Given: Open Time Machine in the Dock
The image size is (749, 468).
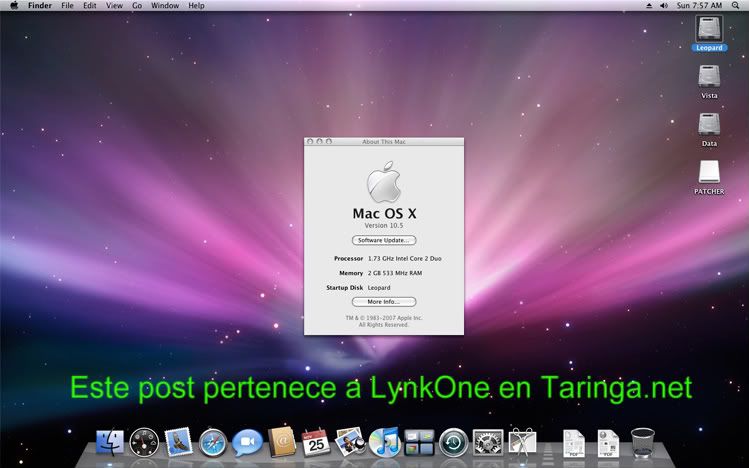Looking at the screenshot, I should (453, 443).
